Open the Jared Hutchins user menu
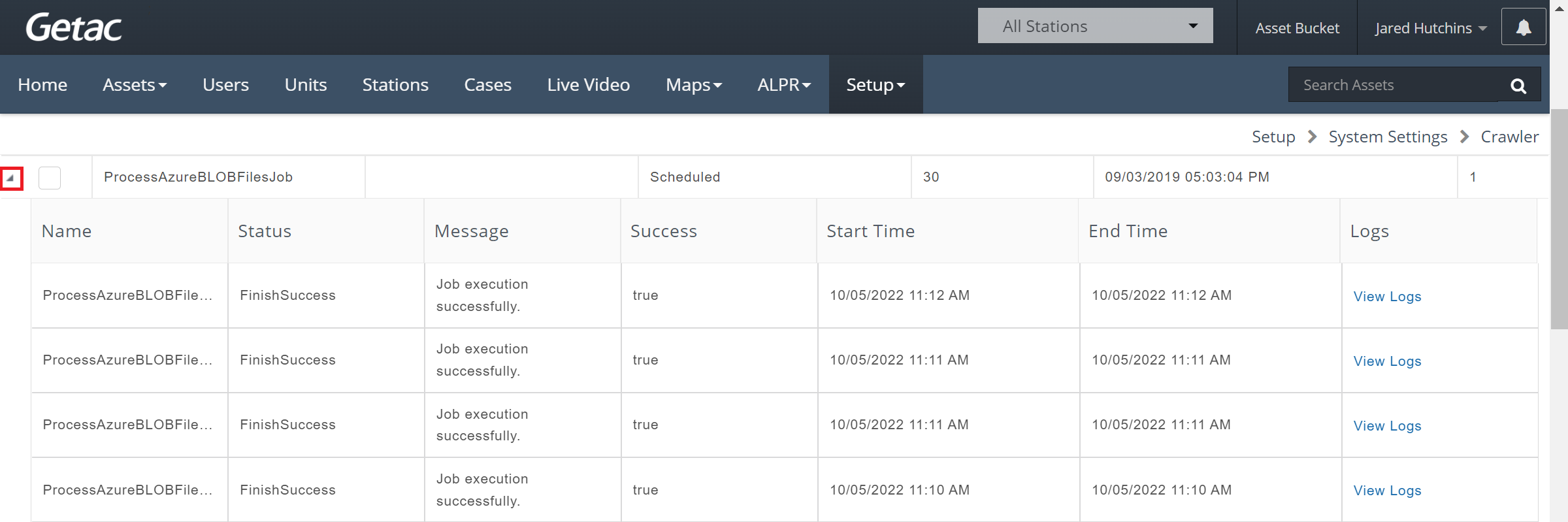Screen dimensions: 1568x522 click(1430, 28)
